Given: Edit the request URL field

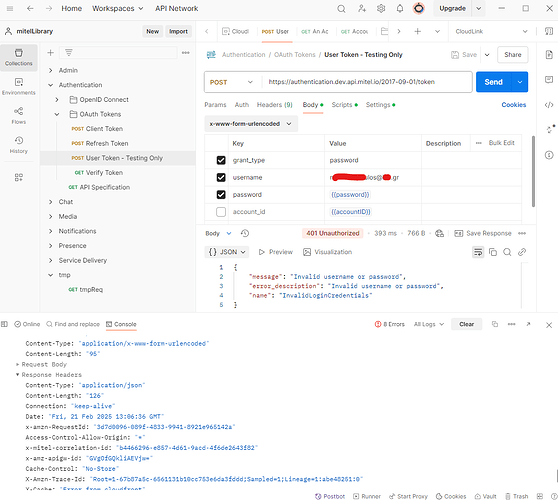Looking at the screenshot, I should (367, 82).
